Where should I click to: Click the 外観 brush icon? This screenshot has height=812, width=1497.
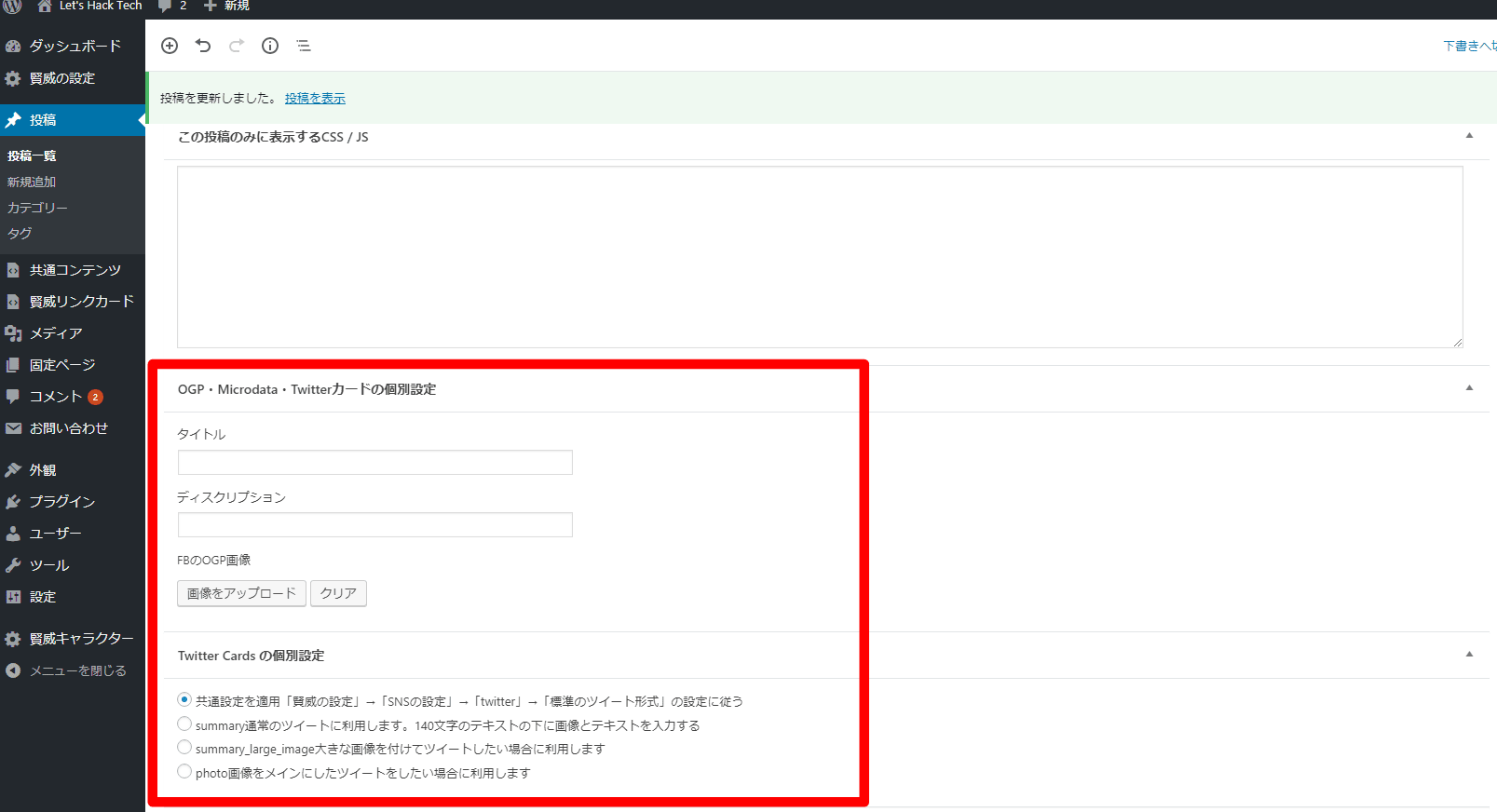tap(13, 470)
